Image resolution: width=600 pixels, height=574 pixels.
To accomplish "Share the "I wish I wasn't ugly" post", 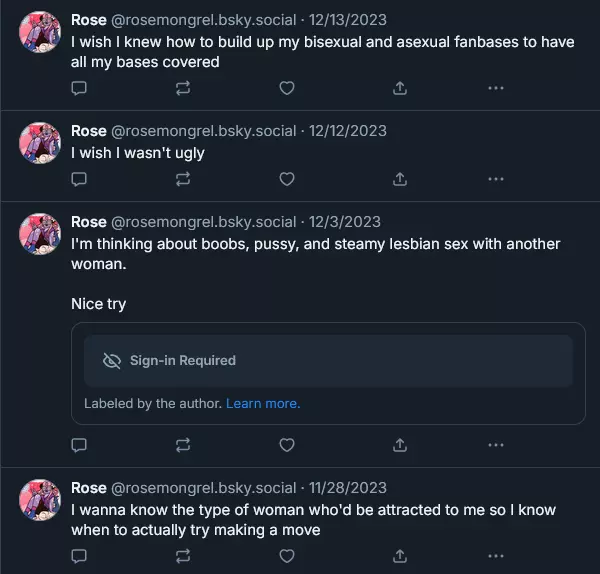I will [400, 179].
